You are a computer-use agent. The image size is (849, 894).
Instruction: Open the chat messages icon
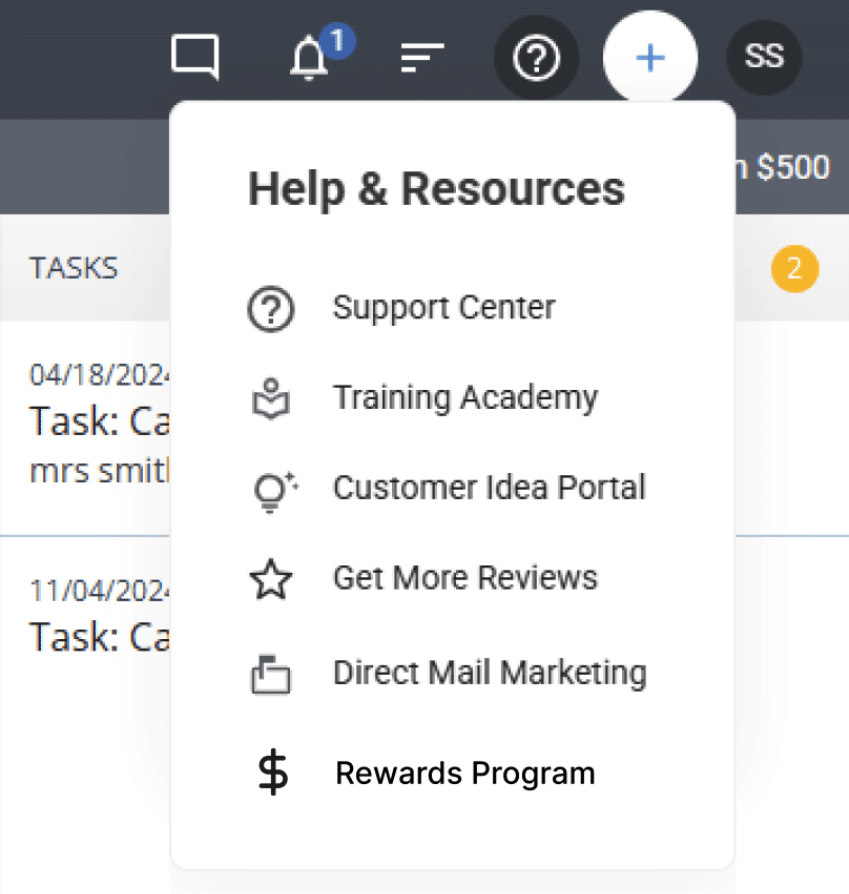tap(195, 57)
